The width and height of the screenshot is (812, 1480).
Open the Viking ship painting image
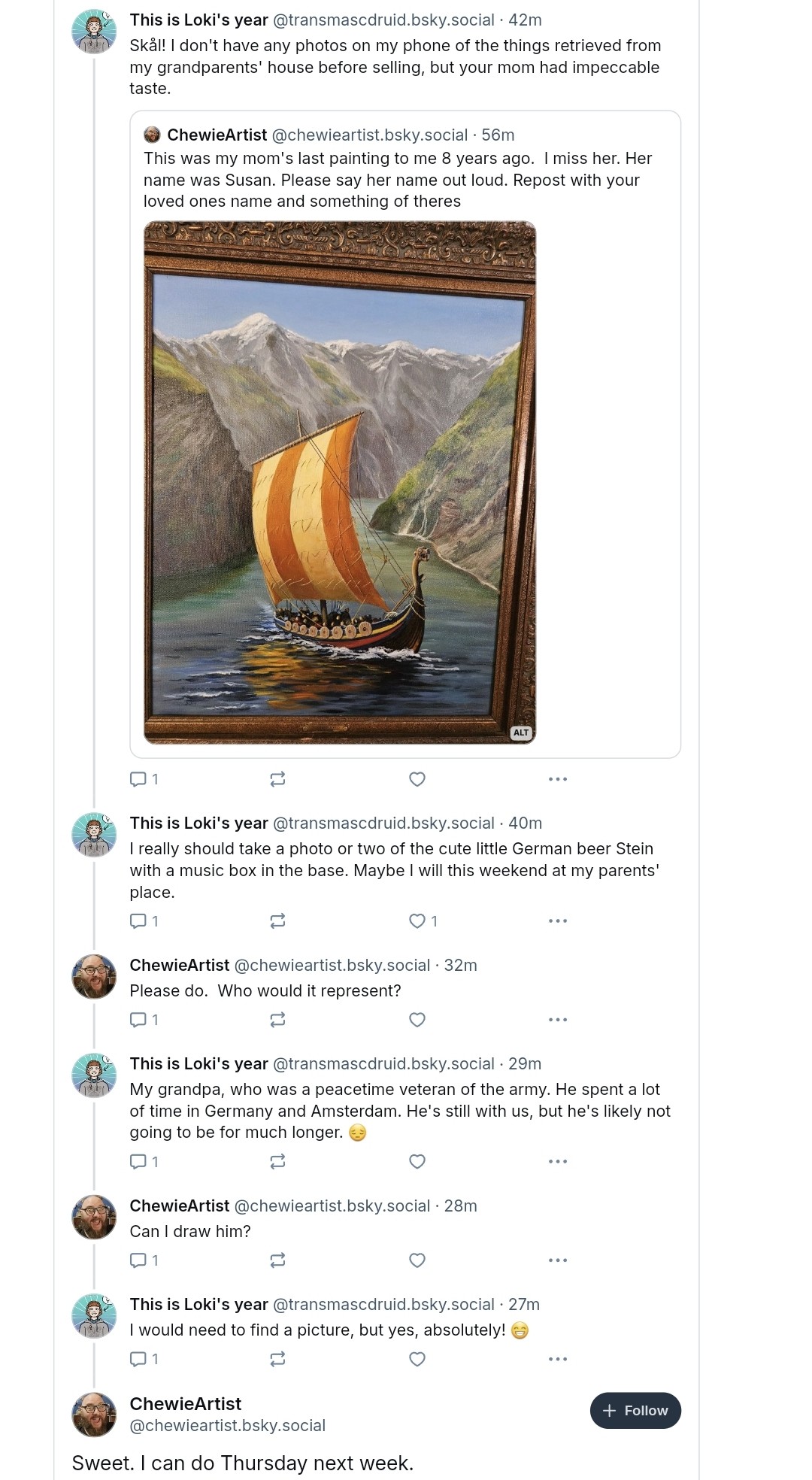click(x=339, y=481)
